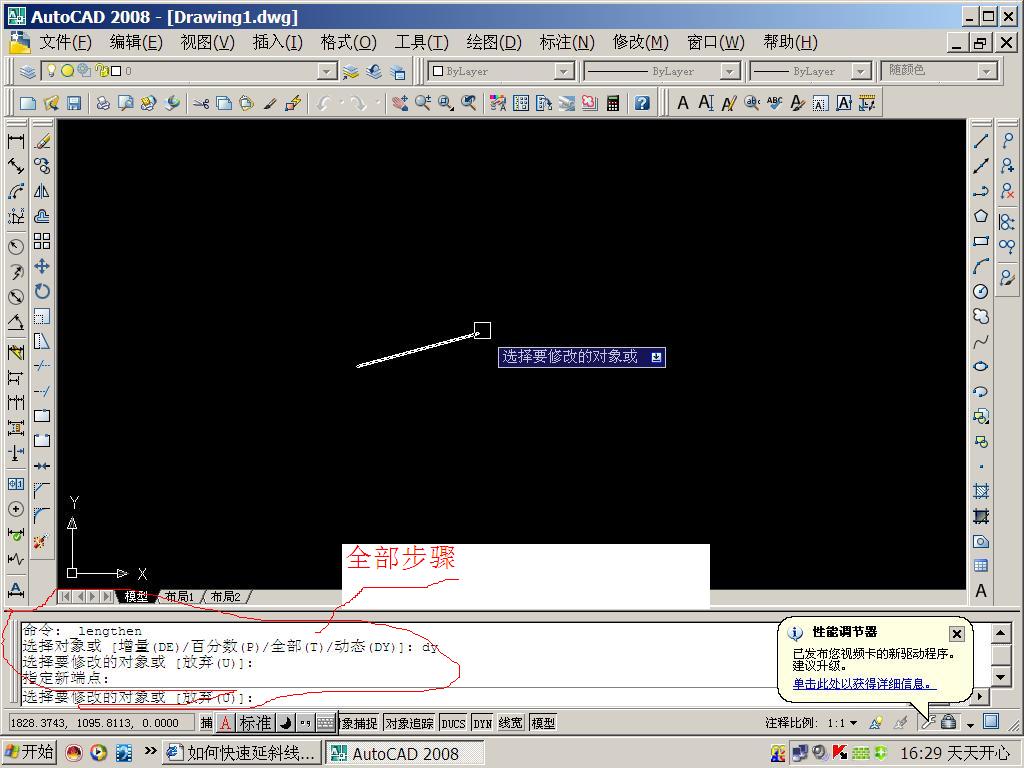Select the Linear dimension tool
The image size is (1024, 768).
[16, 141]
